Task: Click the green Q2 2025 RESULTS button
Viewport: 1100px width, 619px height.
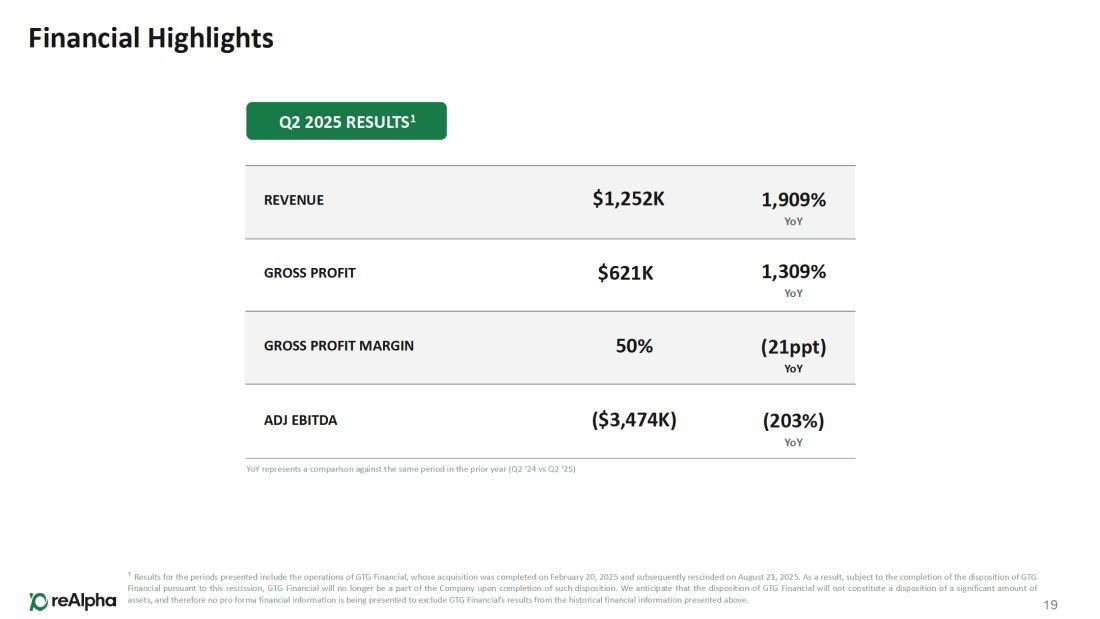Action: click(346, 121)
